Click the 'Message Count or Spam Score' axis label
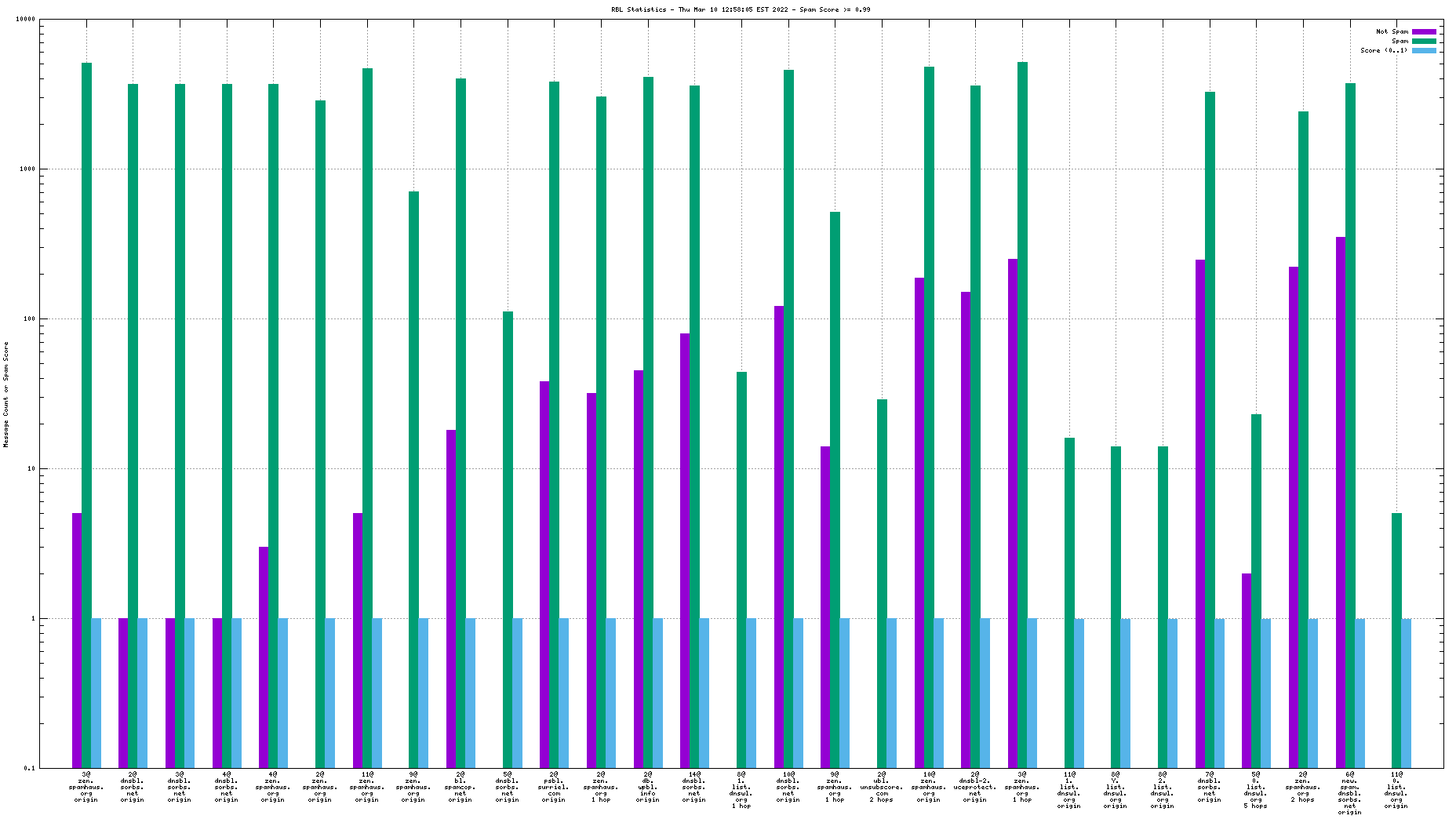 (6, 395)
